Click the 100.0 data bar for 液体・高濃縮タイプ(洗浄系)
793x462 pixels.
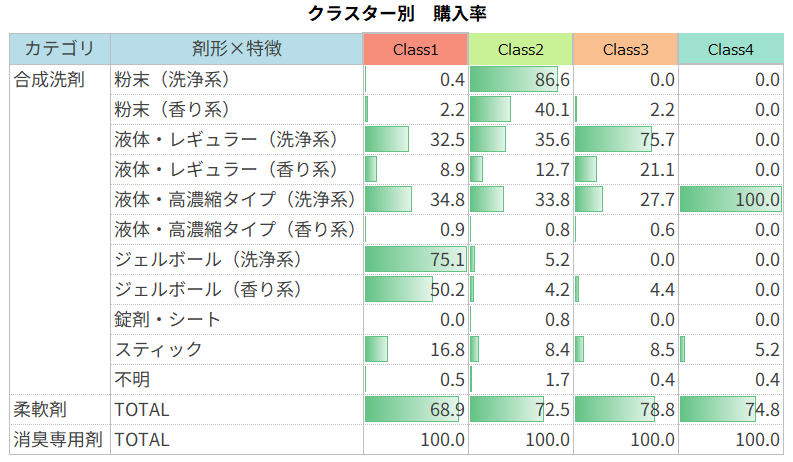coord(731,200)
